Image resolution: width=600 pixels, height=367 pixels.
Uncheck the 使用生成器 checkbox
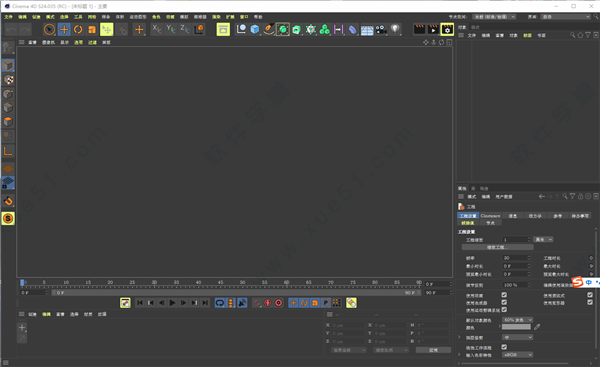click(x=504, y=302)
